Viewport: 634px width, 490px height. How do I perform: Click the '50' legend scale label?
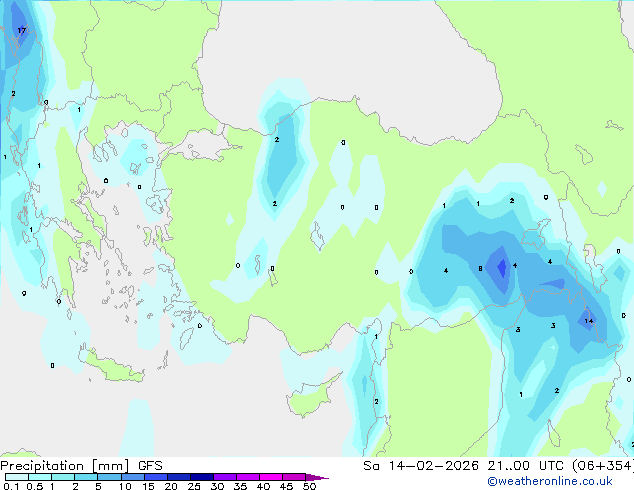(x=309, y=486)
